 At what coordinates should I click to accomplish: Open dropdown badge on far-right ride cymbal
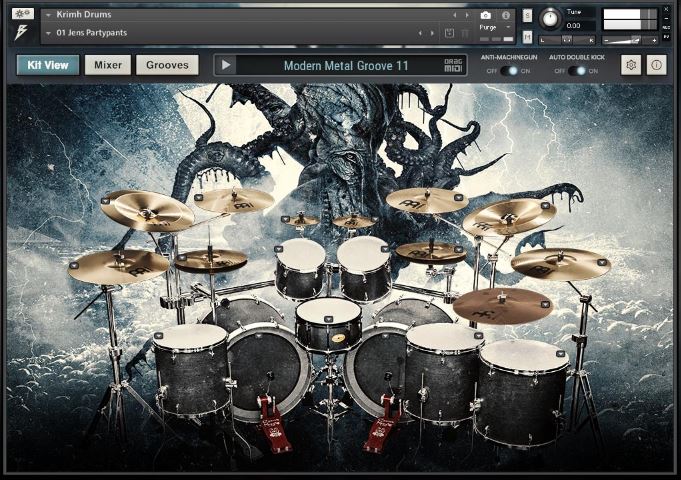(x=602, y=262)
